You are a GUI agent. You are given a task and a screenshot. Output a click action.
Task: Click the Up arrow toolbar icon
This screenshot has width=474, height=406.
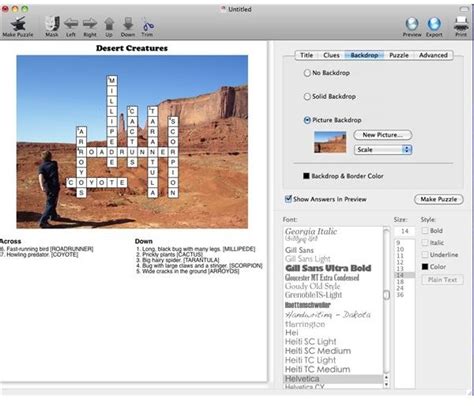point(109,24)
